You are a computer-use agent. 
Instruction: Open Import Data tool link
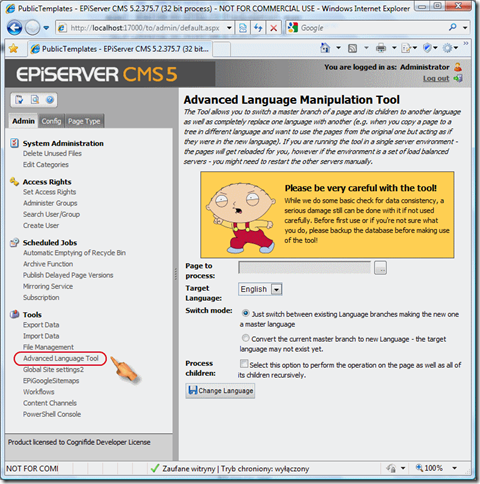coord(41,336)
